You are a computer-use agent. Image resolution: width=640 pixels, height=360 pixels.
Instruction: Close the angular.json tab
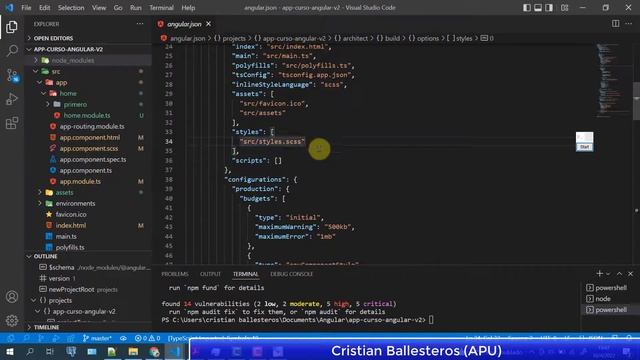coord(209,24)
